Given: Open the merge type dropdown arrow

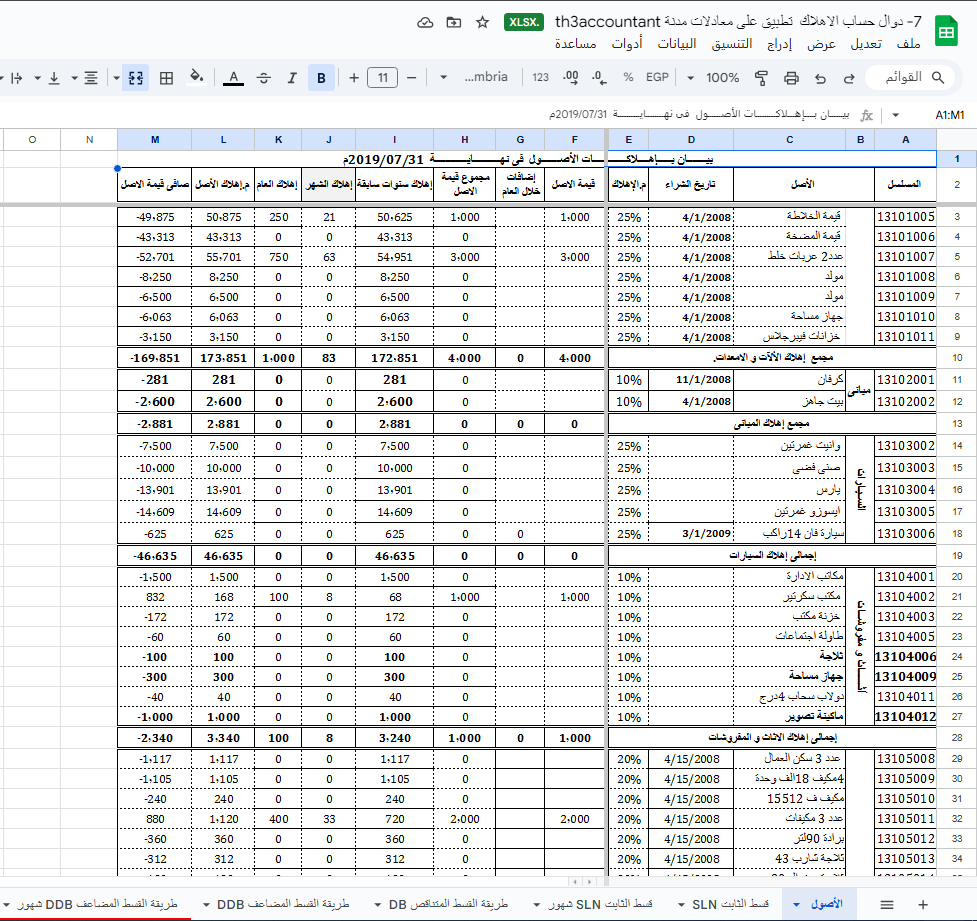Looking at the screenshot, I should tap(116, 78).
